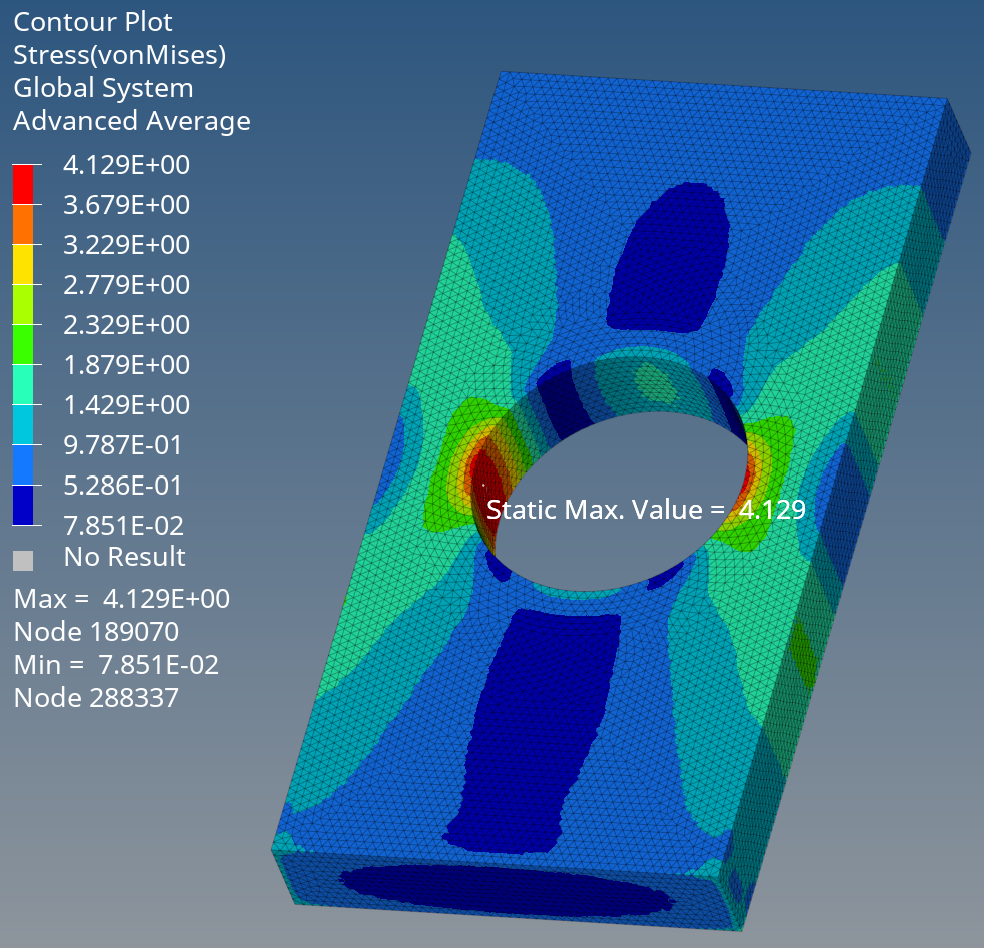Choose the light blue legend color band
This screenshot has width=984, height=948.
point(23,465)
